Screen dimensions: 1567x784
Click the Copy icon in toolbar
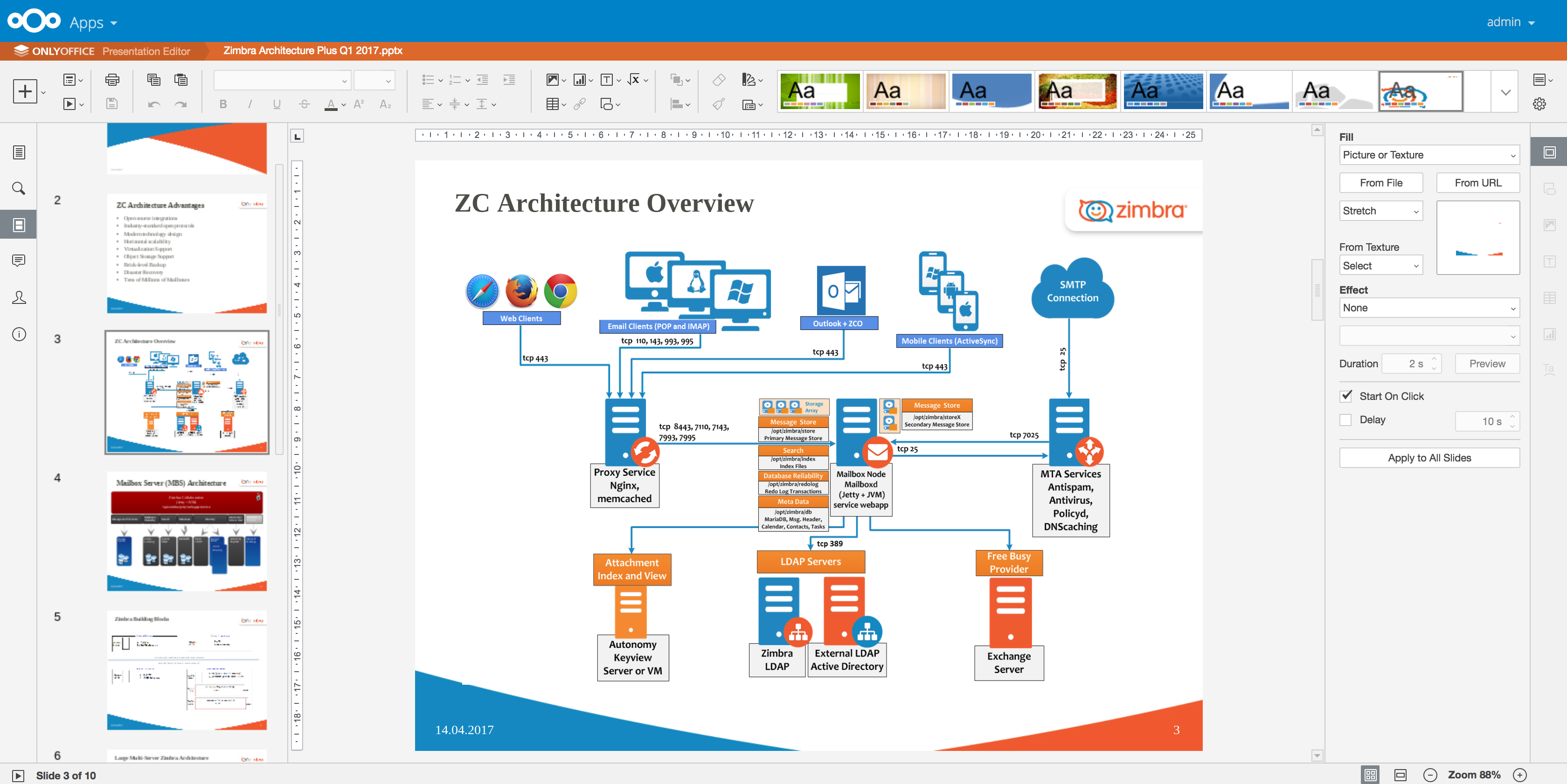[x=153, y=80]
